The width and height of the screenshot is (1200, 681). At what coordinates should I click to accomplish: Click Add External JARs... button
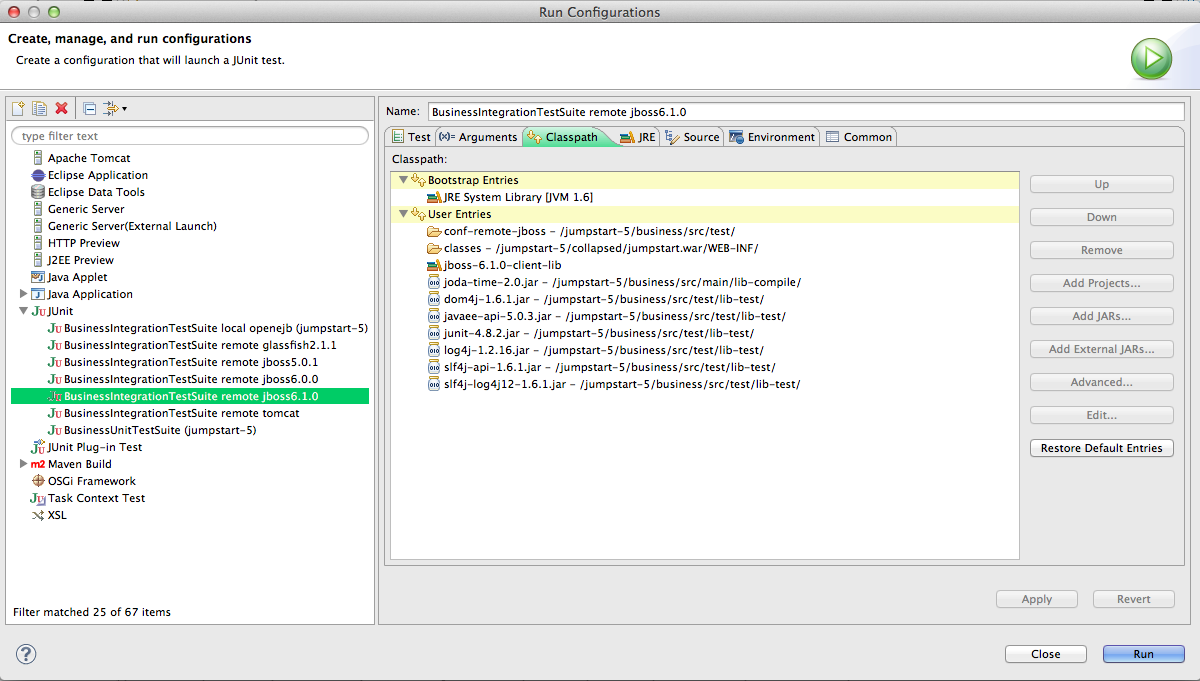pyautogui.click(x=1101, y=349)
